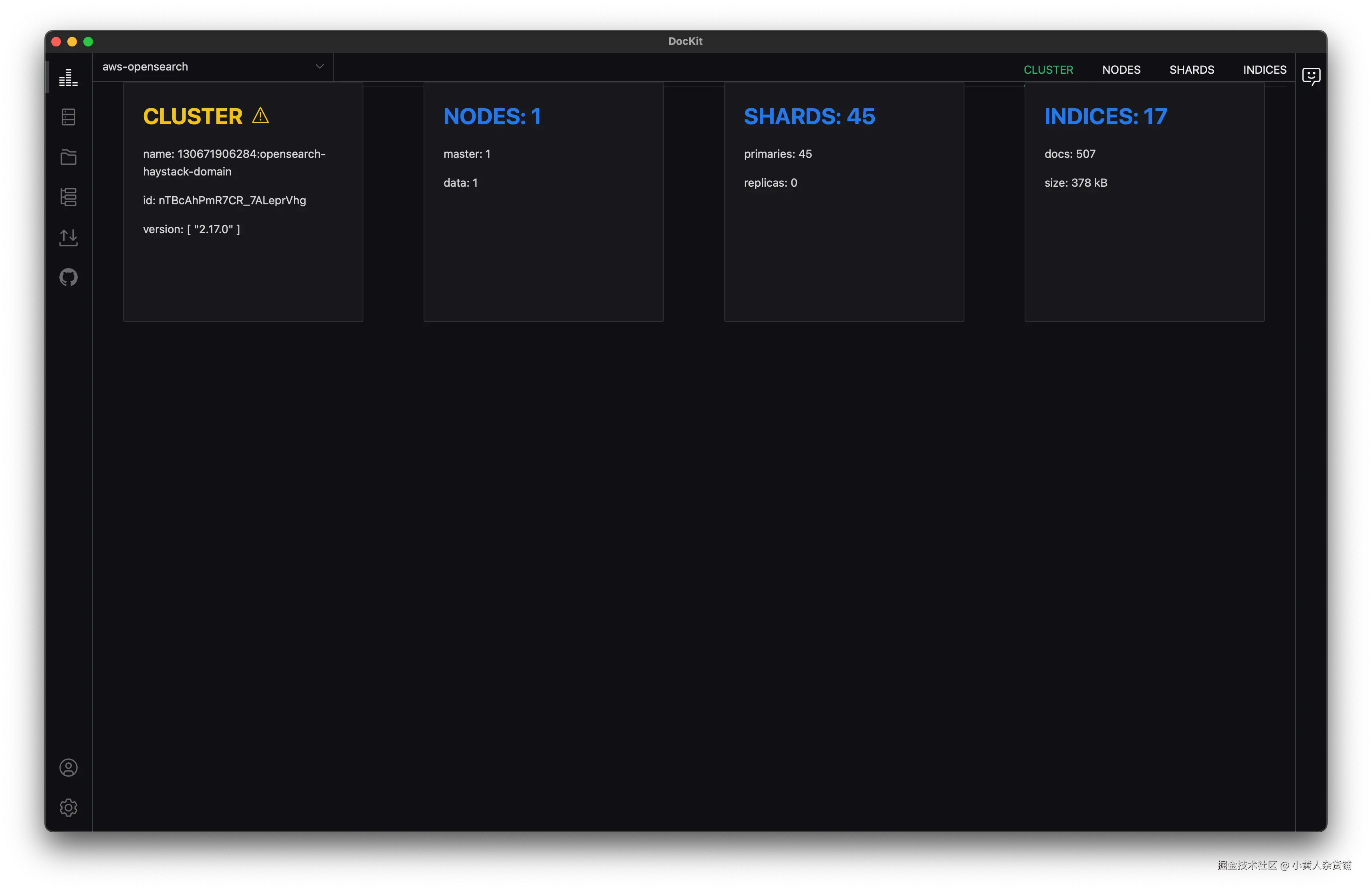
Task: Switch to the INDICES tab
Action: tap(1264, 70)
